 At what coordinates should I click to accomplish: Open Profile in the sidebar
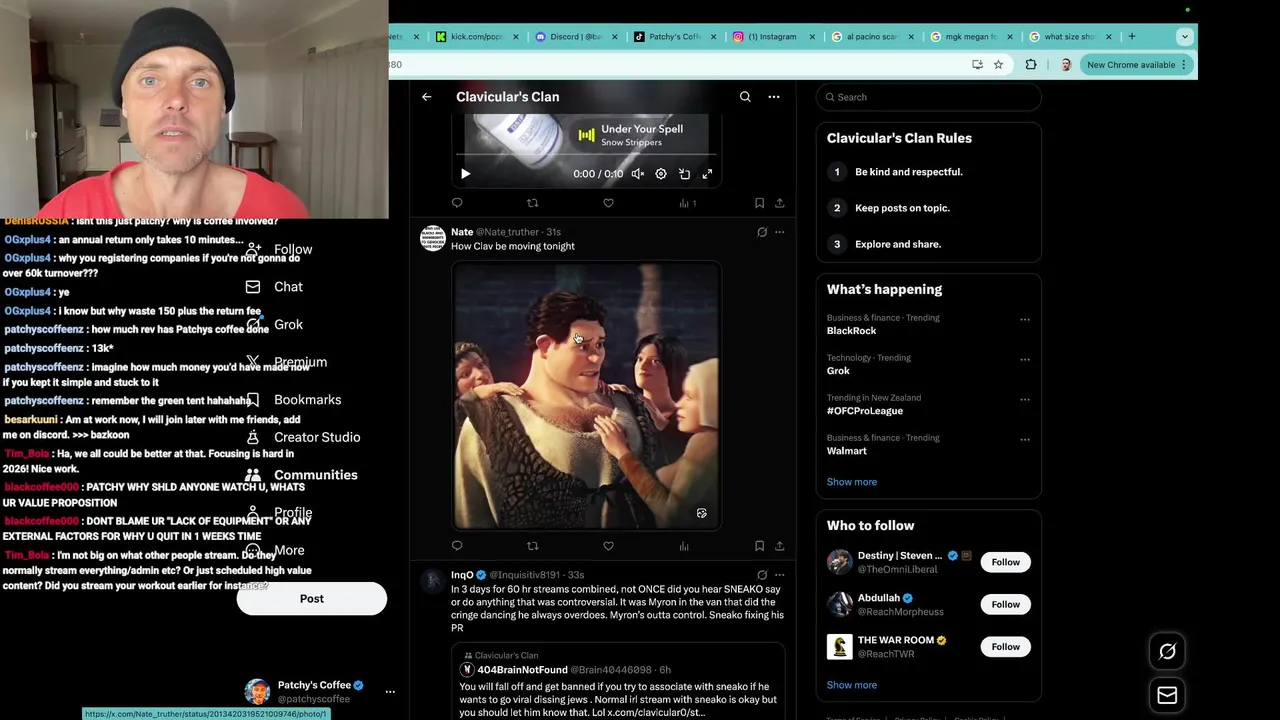(x=279, y=513)
